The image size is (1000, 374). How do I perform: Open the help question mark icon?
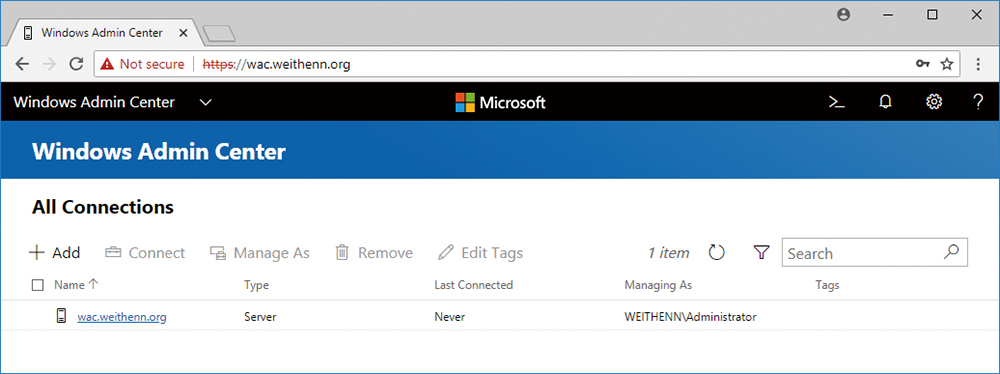pos(979,102)
